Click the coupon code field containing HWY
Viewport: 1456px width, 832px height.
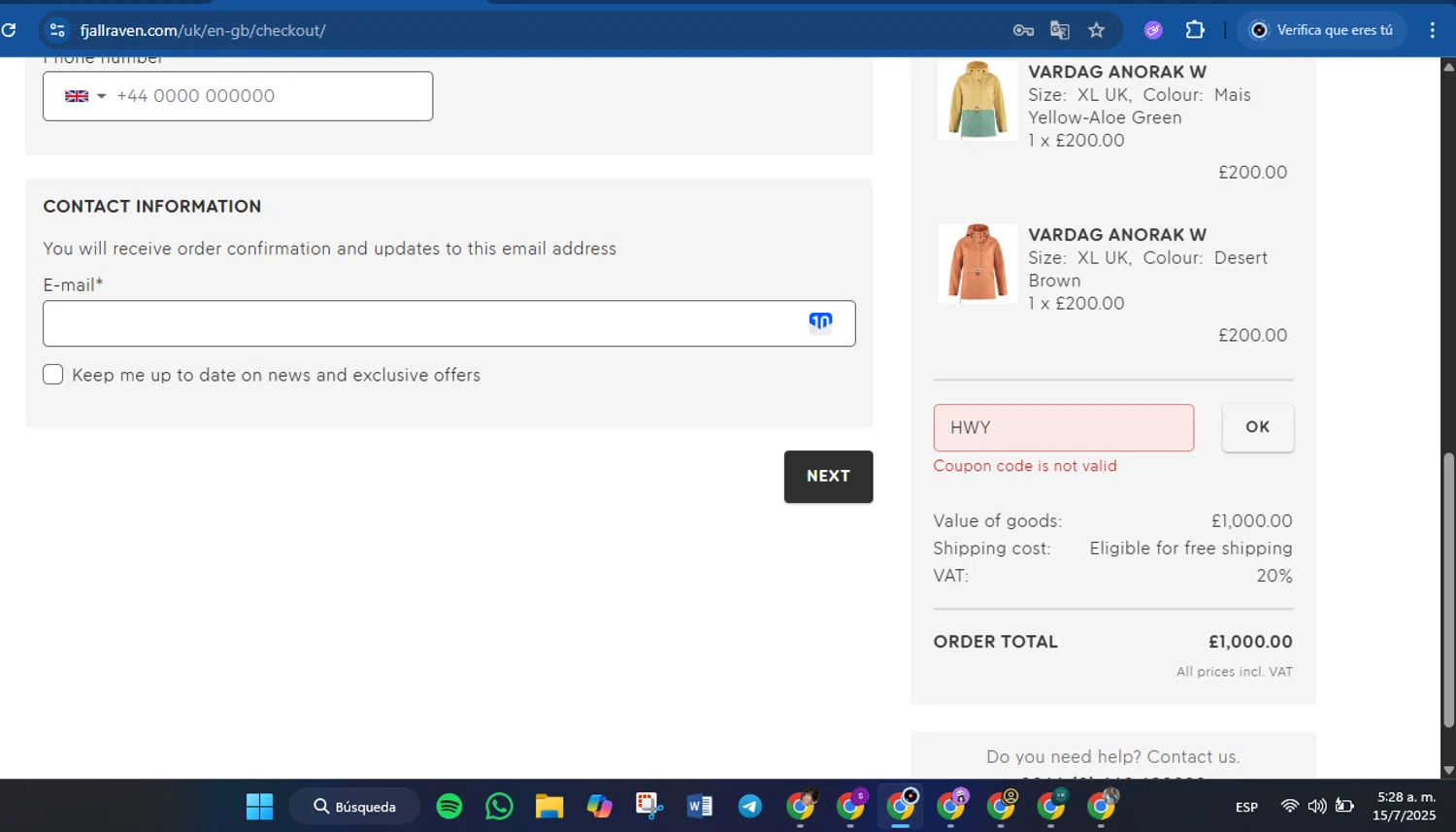pyautogui.click(x=1064, y=427)
